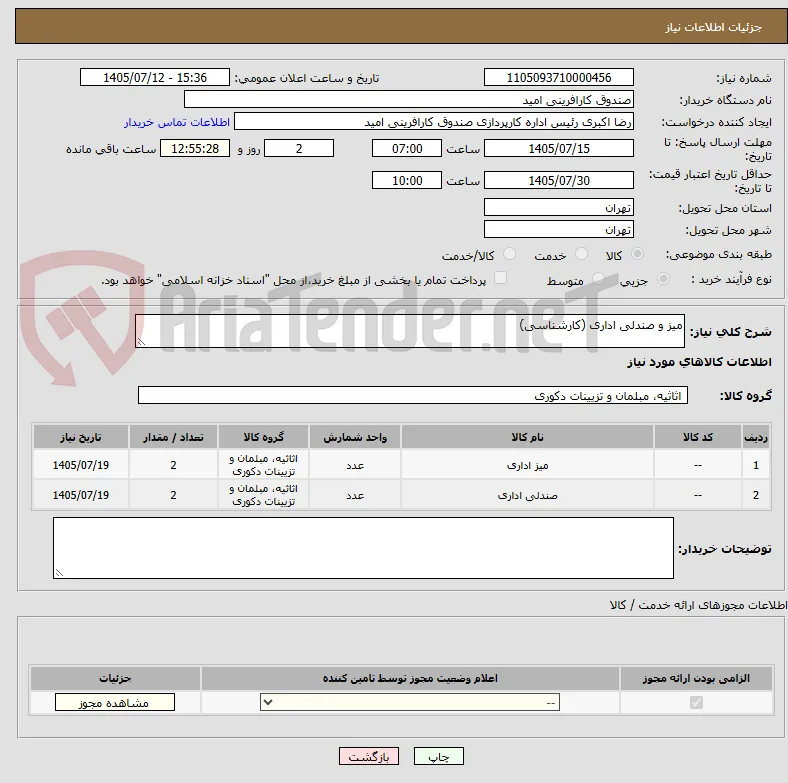Select the خدمت radio button
Screen dimensions: 788x783
point(581,254)
